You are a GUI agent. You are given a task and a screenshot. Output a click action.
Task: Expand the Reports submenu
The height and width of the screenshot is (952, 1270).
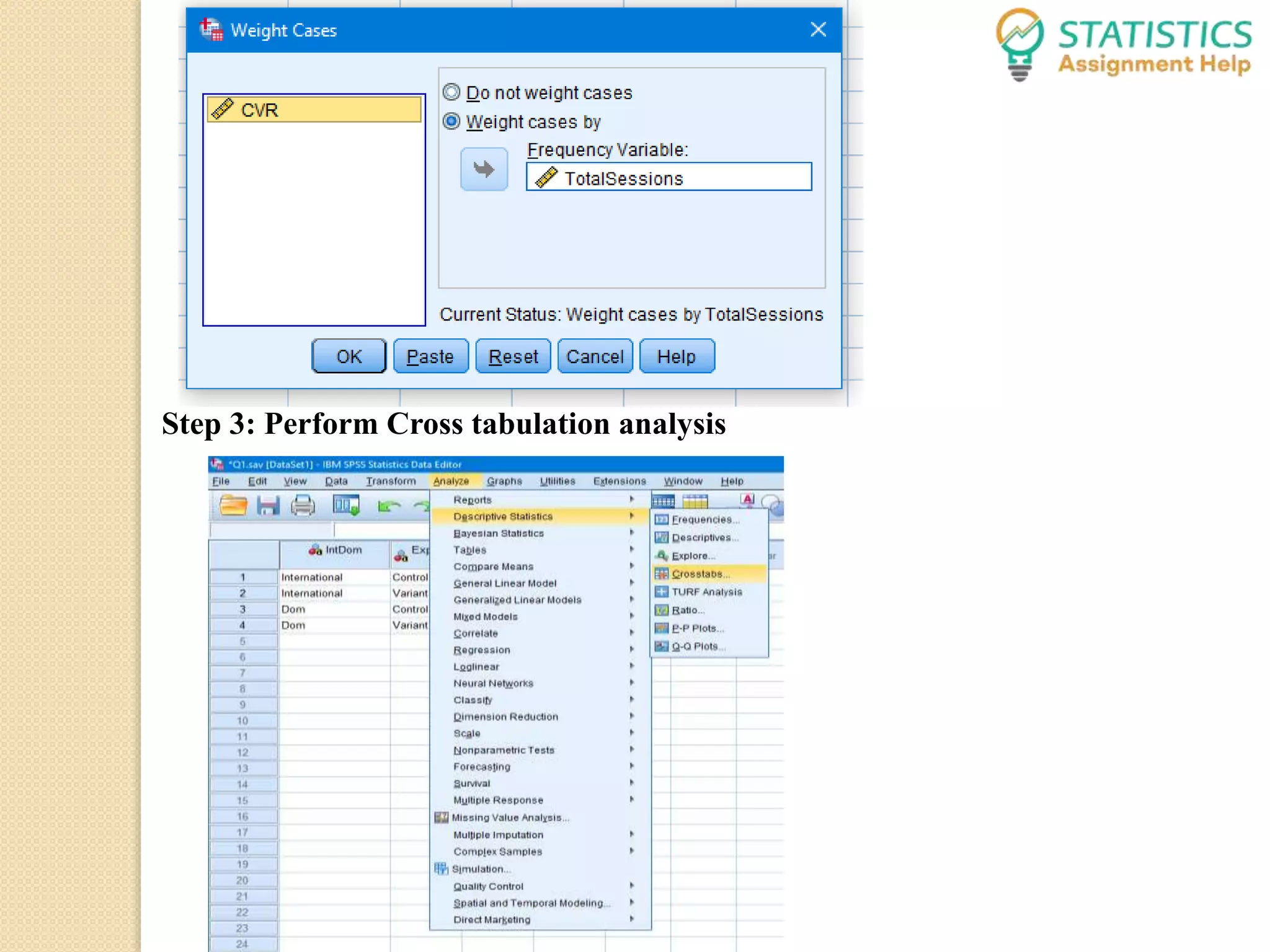[540, 500]
